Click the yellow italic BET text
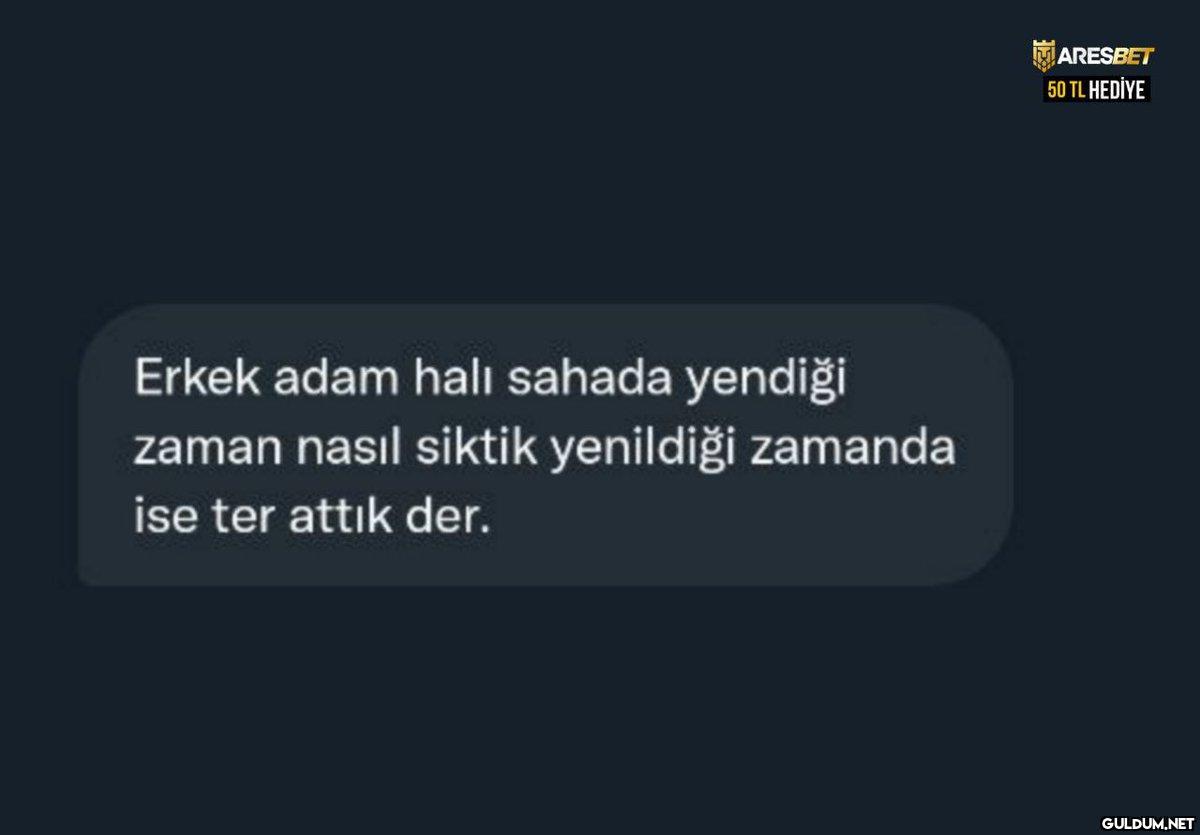The image size is (1200, 835). pos(1132,57)
